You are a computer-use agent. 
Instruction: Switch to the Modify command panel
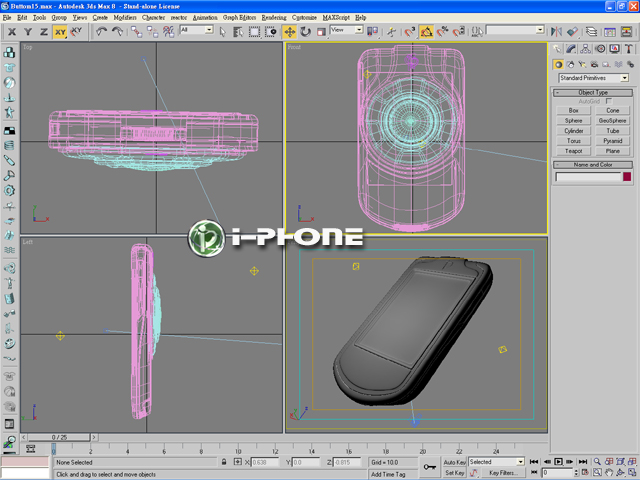(x=571, y=49)
